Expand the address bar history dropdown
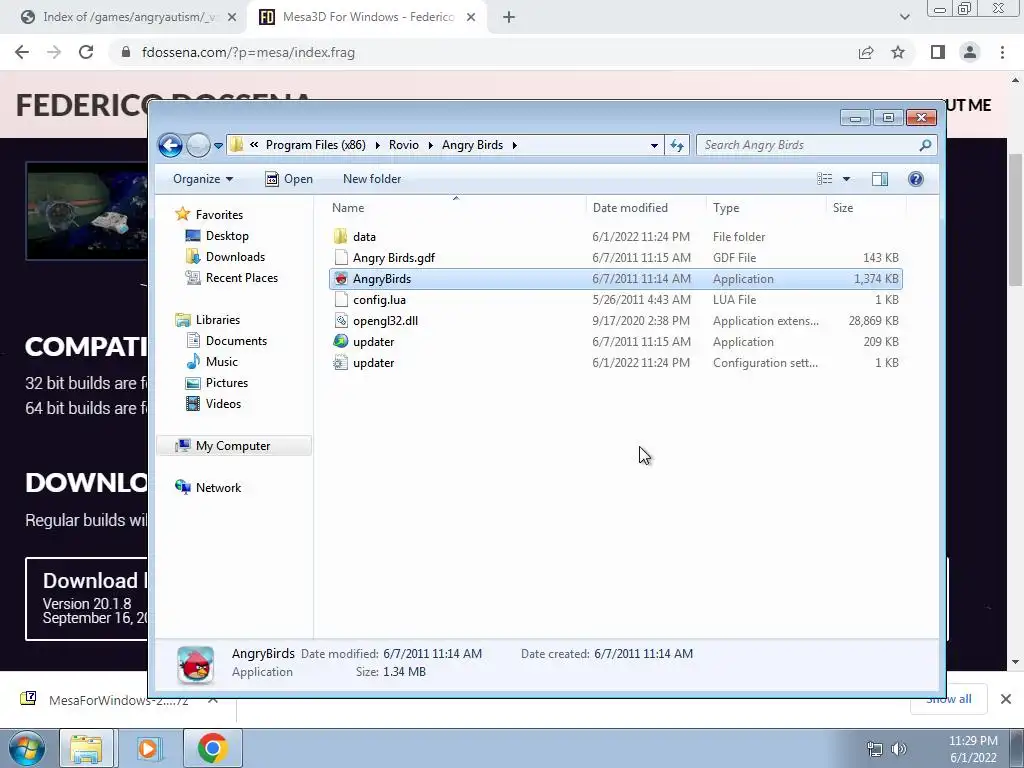Image resolution: width=1024 pixels, height=768 pixels. pyautogui.click(x=654, y=146)
